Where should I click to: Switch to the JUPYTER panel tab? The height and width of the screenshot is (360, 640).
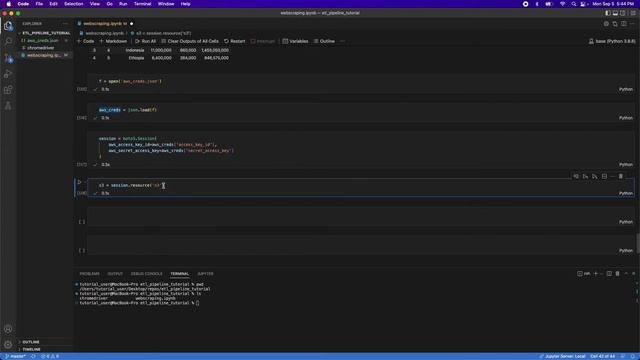[x=205, y=273]
